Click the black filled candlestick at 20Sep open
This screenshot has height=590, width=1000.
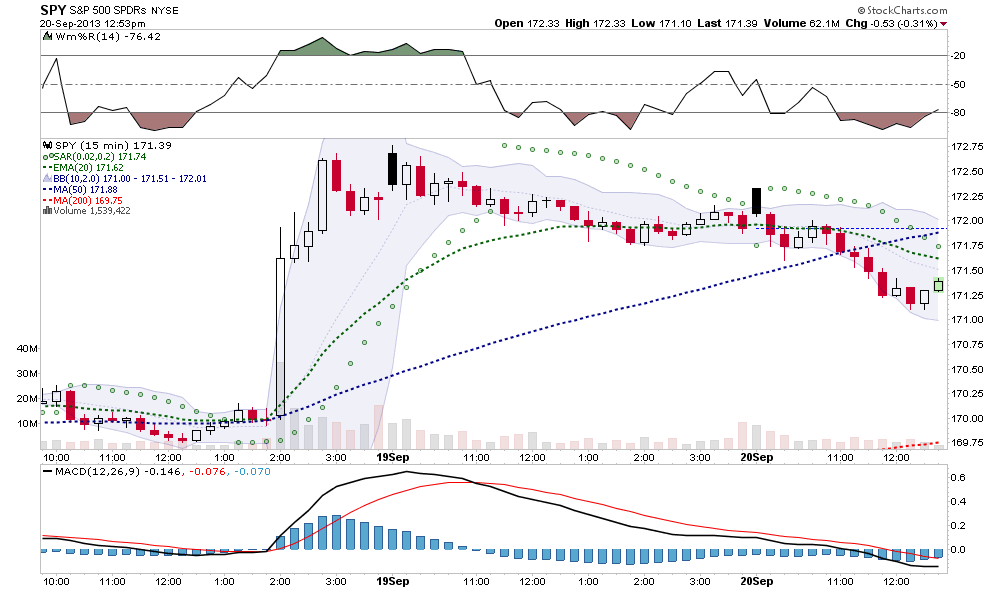click(756, 202)
